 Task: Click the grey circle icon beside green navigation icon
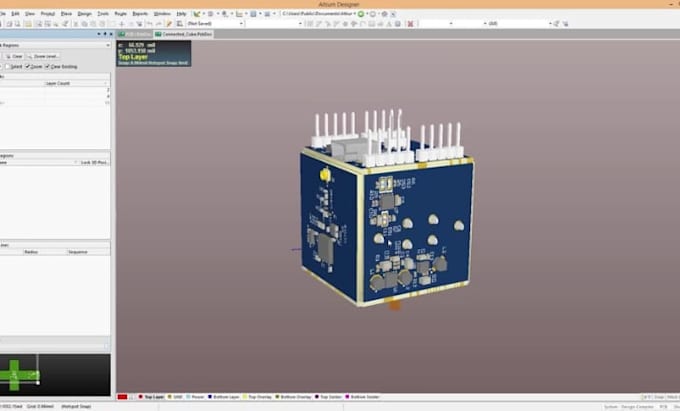coord(373,14)
